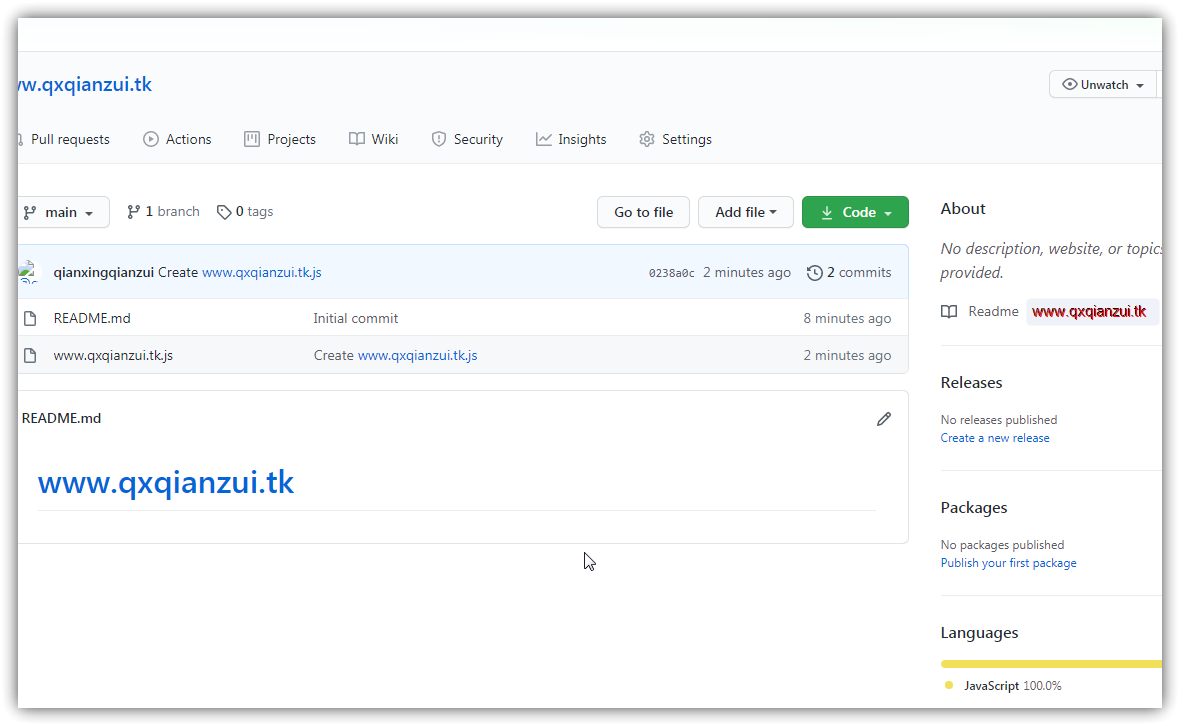Open the Wiki book icon
Image resolution: width=1180 pixels, height=726 pixels.
point(357,139)
